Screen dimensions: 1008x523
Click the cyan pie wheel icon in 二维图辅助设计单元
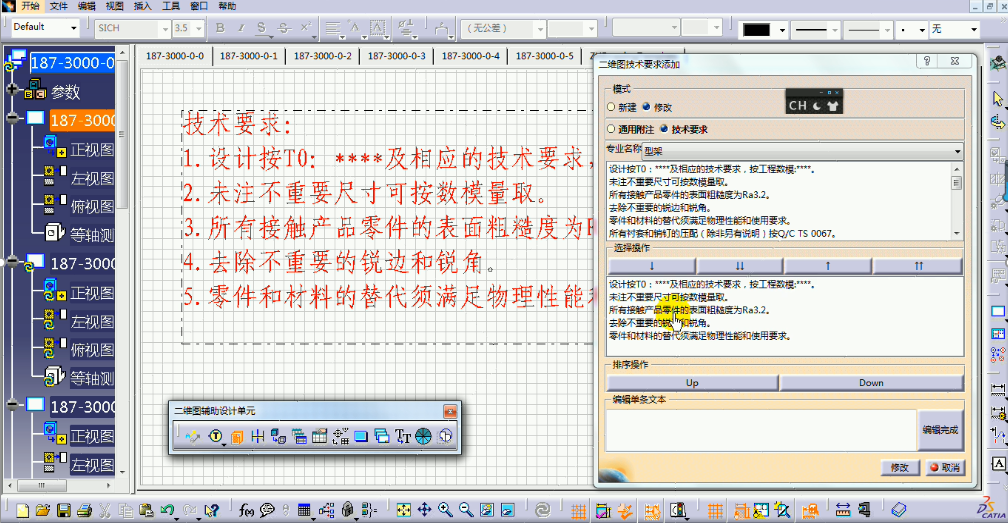(423, 437)
